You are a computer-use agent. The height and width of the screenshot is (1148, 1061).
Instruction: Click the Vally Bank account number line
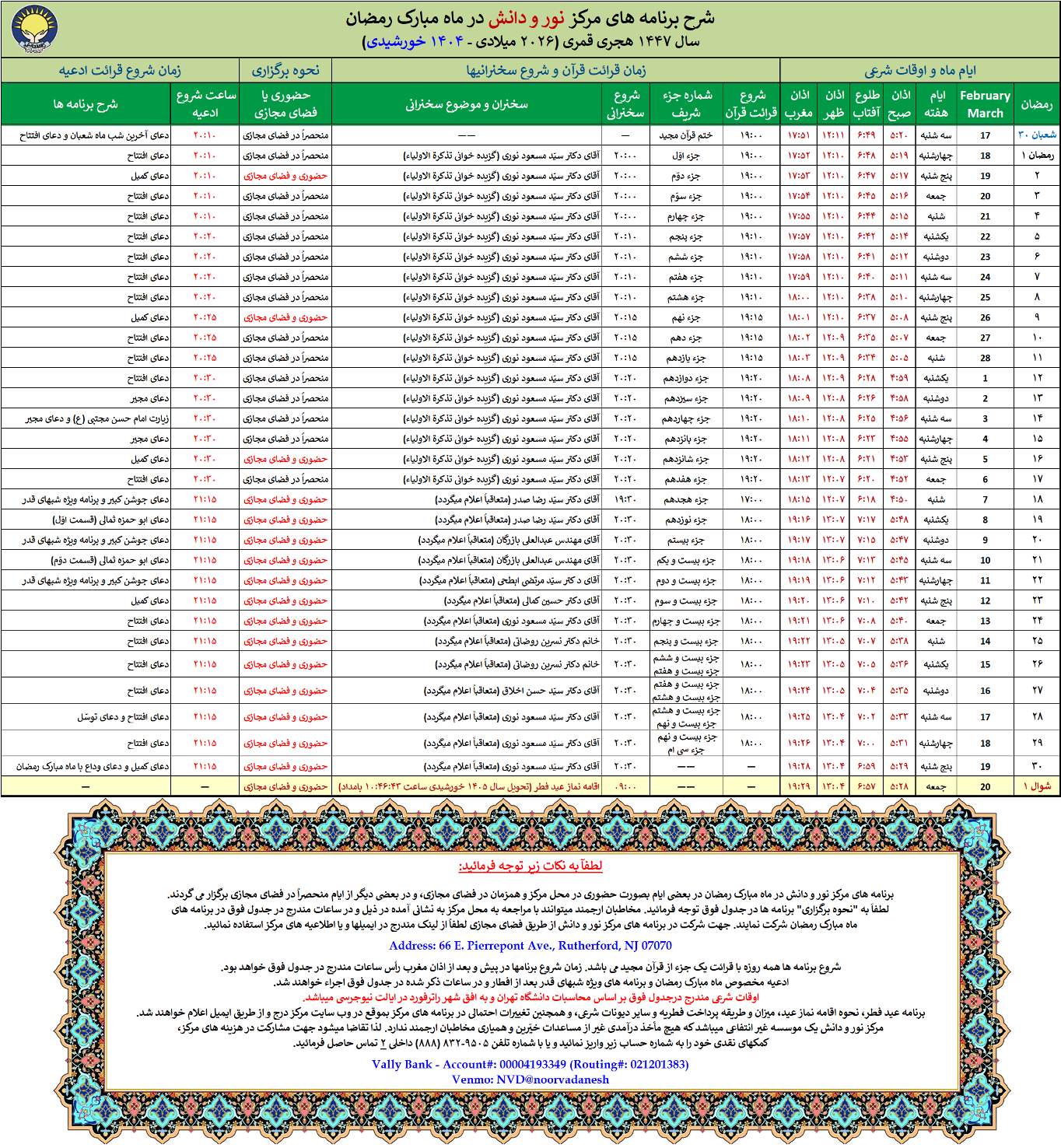pyautogui.click(x=530, y=1064)
